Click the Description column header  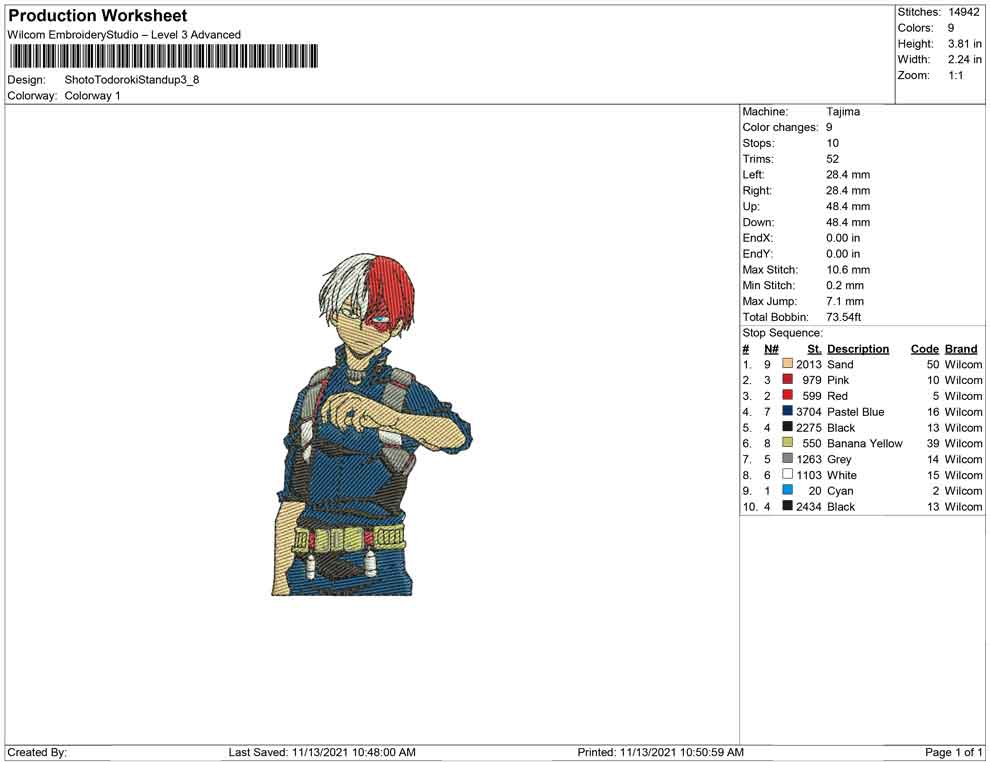(x=858, y=349)
